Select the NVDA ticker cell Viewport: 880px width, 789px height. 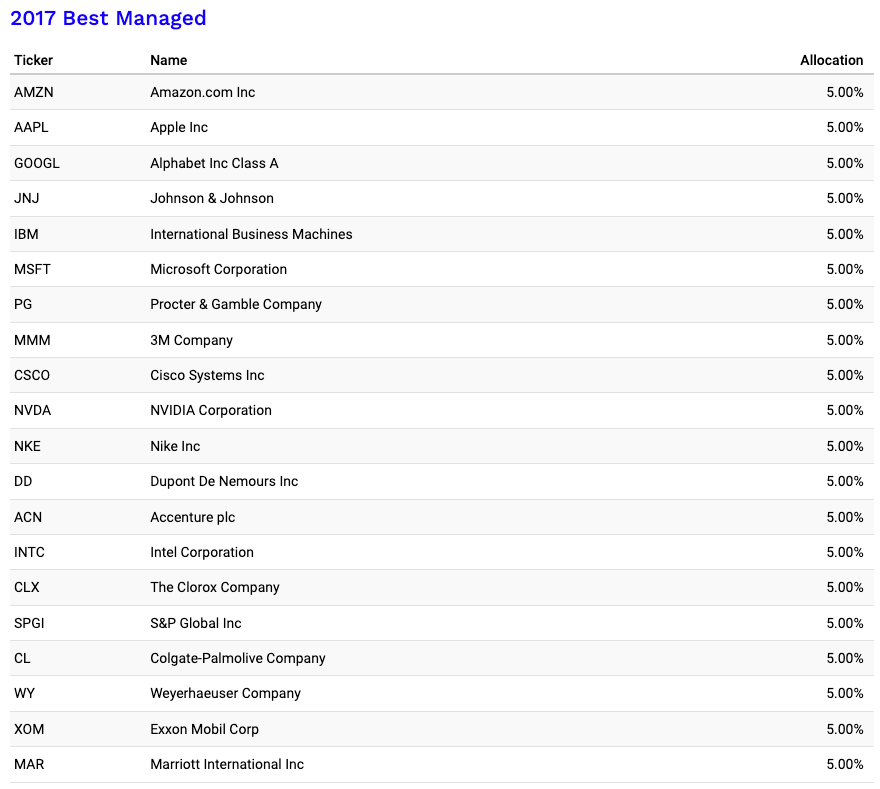pos(33,410)
